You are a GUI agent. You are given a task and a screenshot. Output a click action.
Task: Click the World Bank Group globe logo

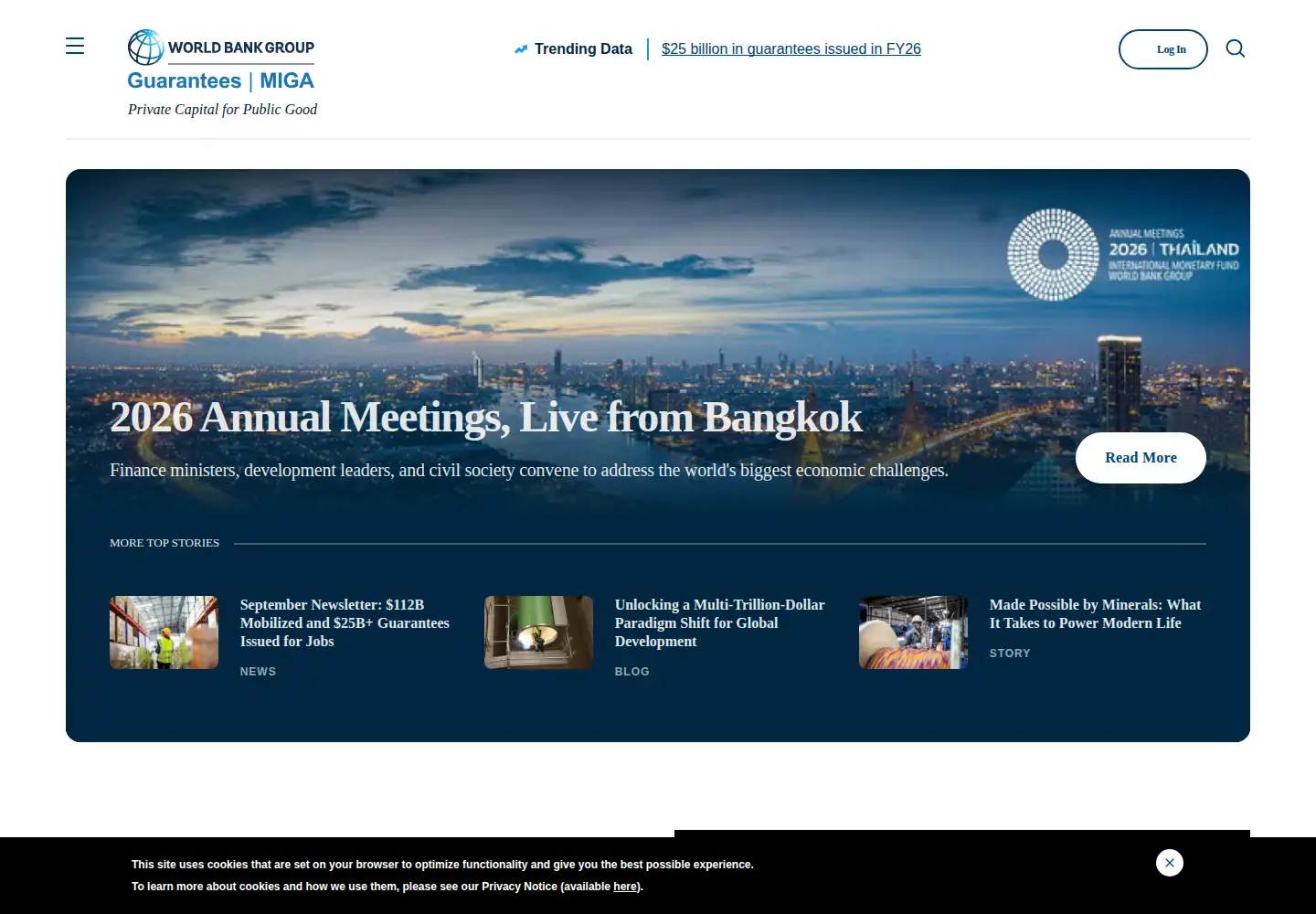point(145,48)
